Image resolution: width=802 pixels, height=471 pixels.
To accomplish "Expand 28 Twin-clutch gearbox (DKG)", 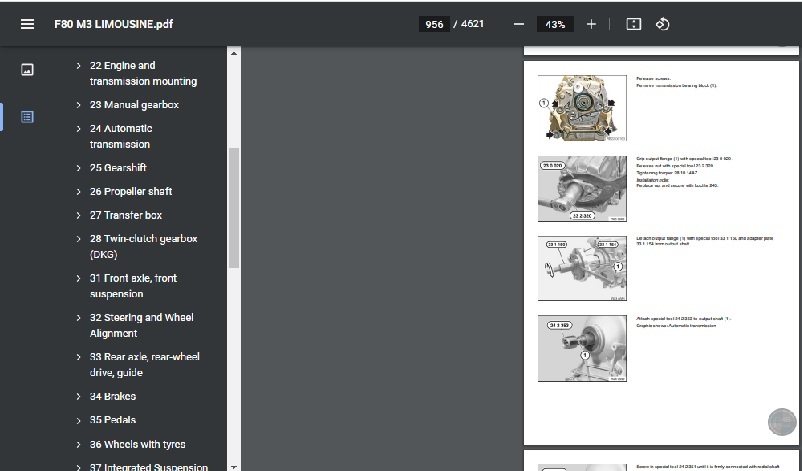I will point(78,239).
